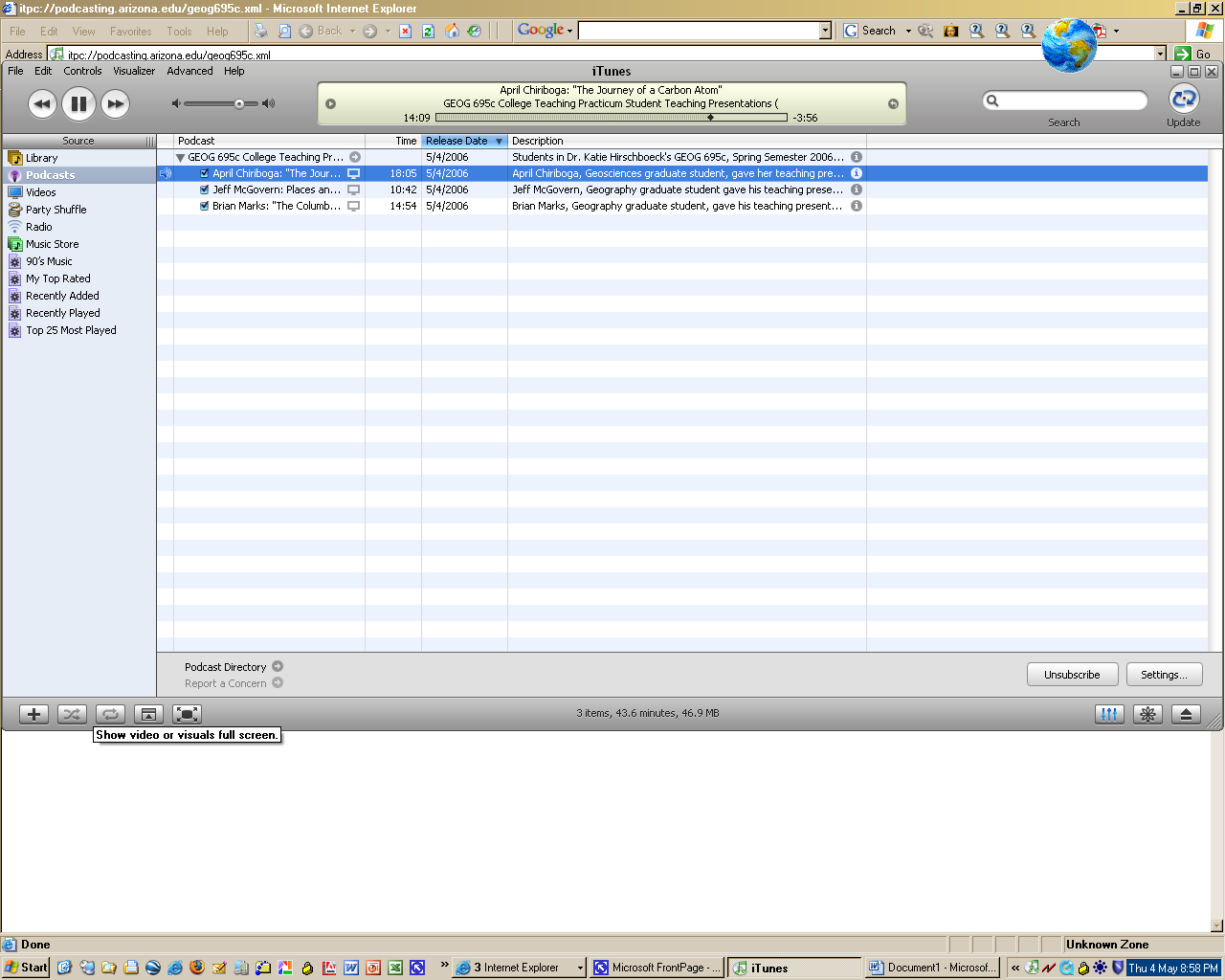The height and width of the screenshot is (980, 1225).
Task: Open the equalizer window
Action: [1109, 714]
